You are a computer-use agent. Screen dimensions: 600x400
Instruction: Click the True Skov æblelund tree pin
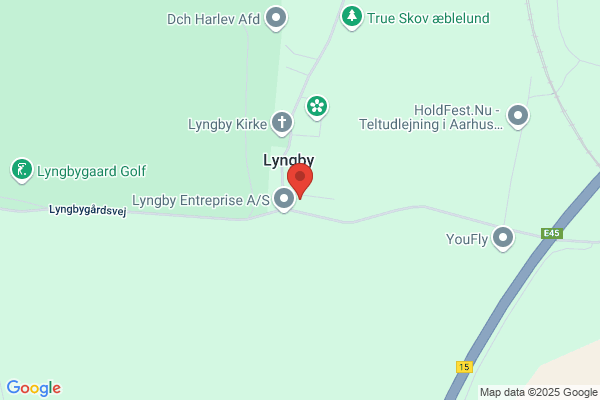[x=352, y=17]
